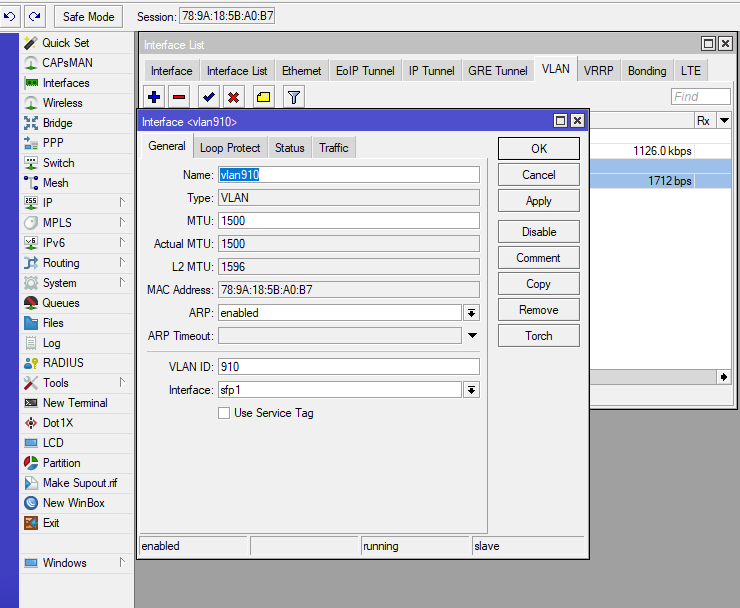The image size is (740, 608).
Task: Click the Torch button
Action: tap(538, 336)
